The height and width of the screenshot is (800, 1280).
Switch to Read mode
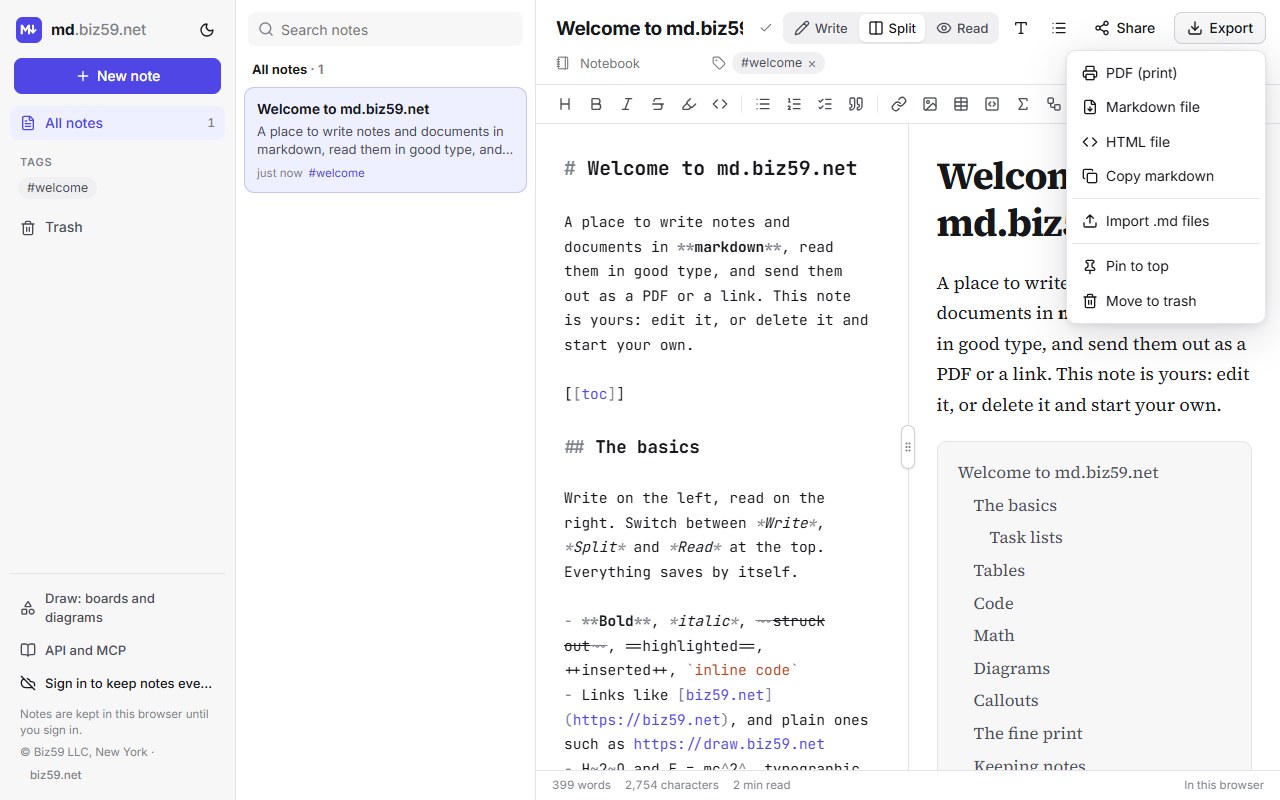(962, 28)
